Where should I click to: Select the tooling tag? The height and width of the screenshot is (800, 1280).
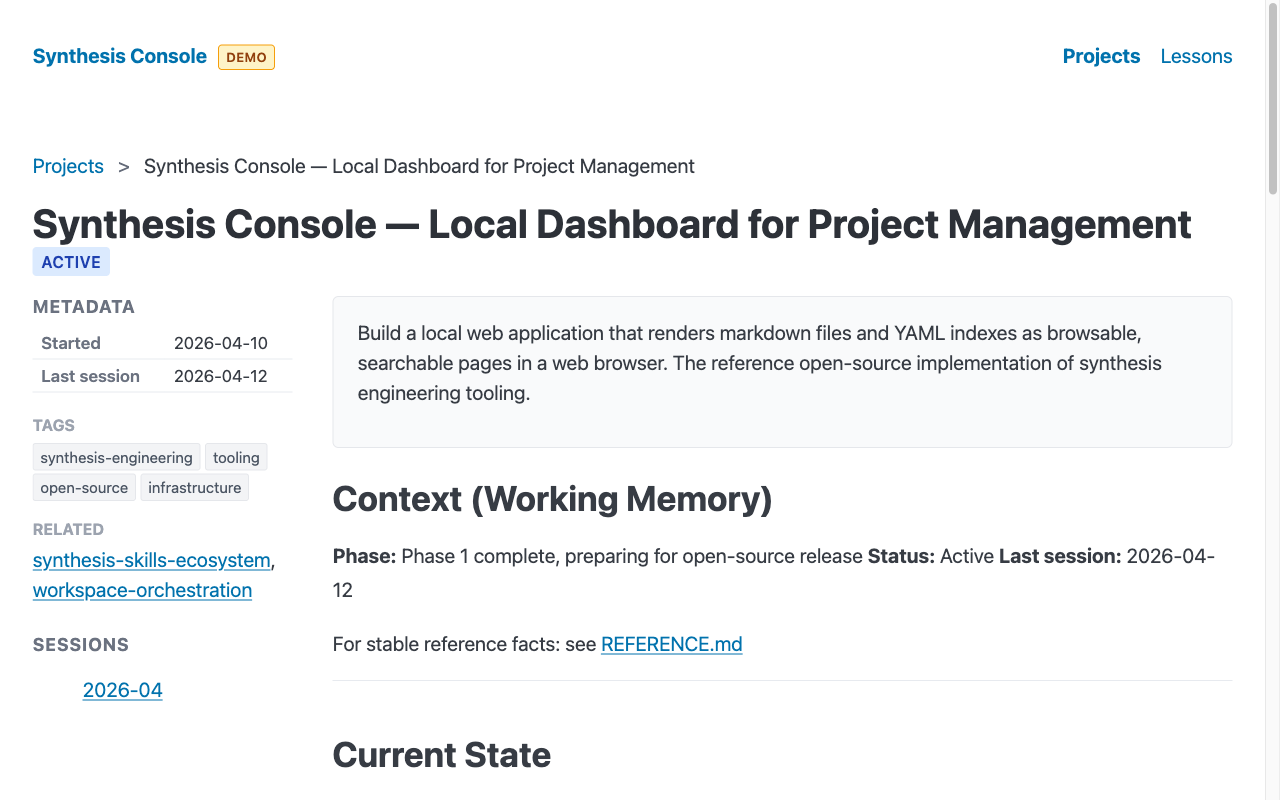click(236, 457)
